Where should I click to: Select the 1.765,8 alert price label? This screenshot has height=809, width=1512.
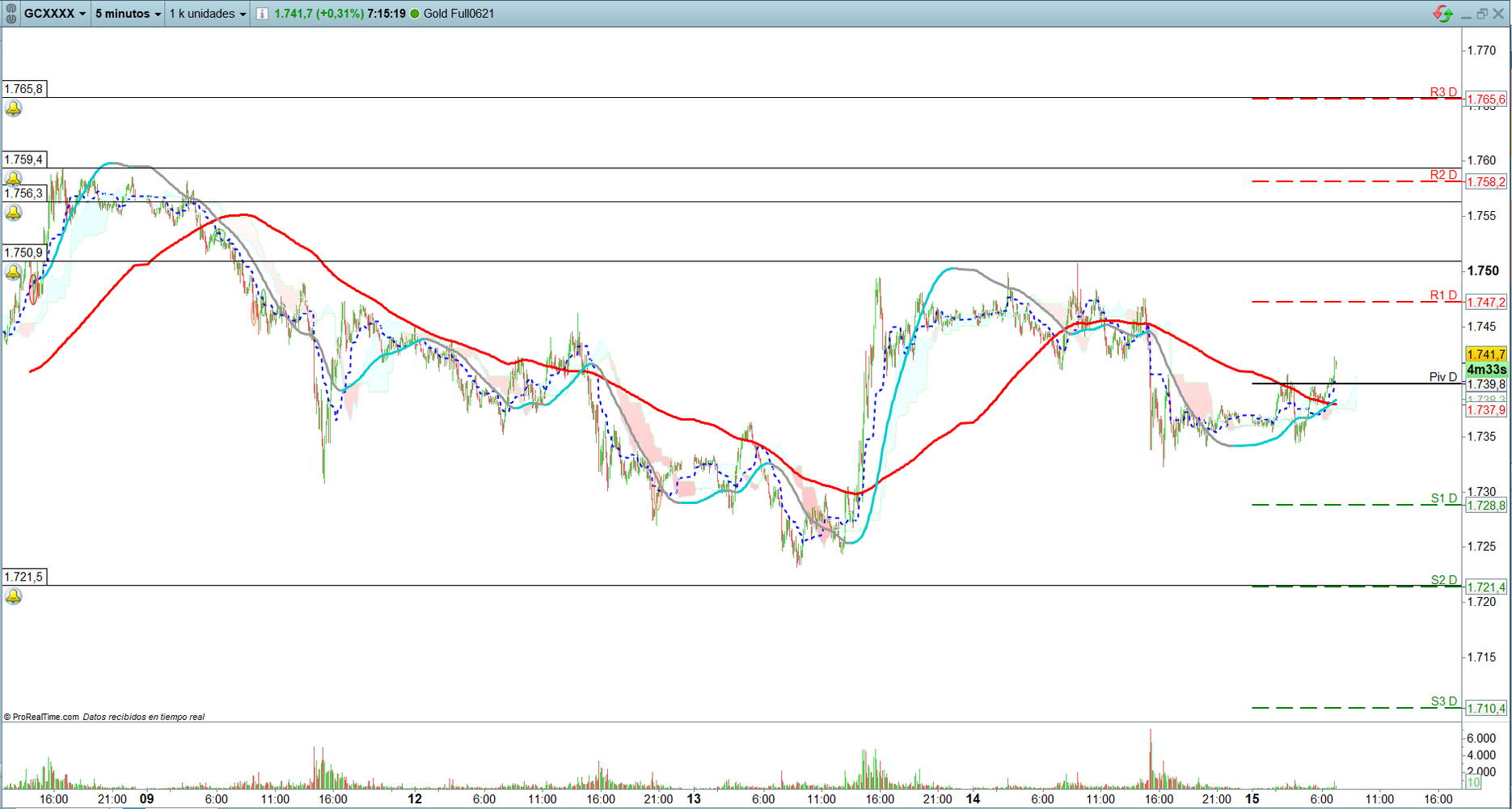[23, 89]
